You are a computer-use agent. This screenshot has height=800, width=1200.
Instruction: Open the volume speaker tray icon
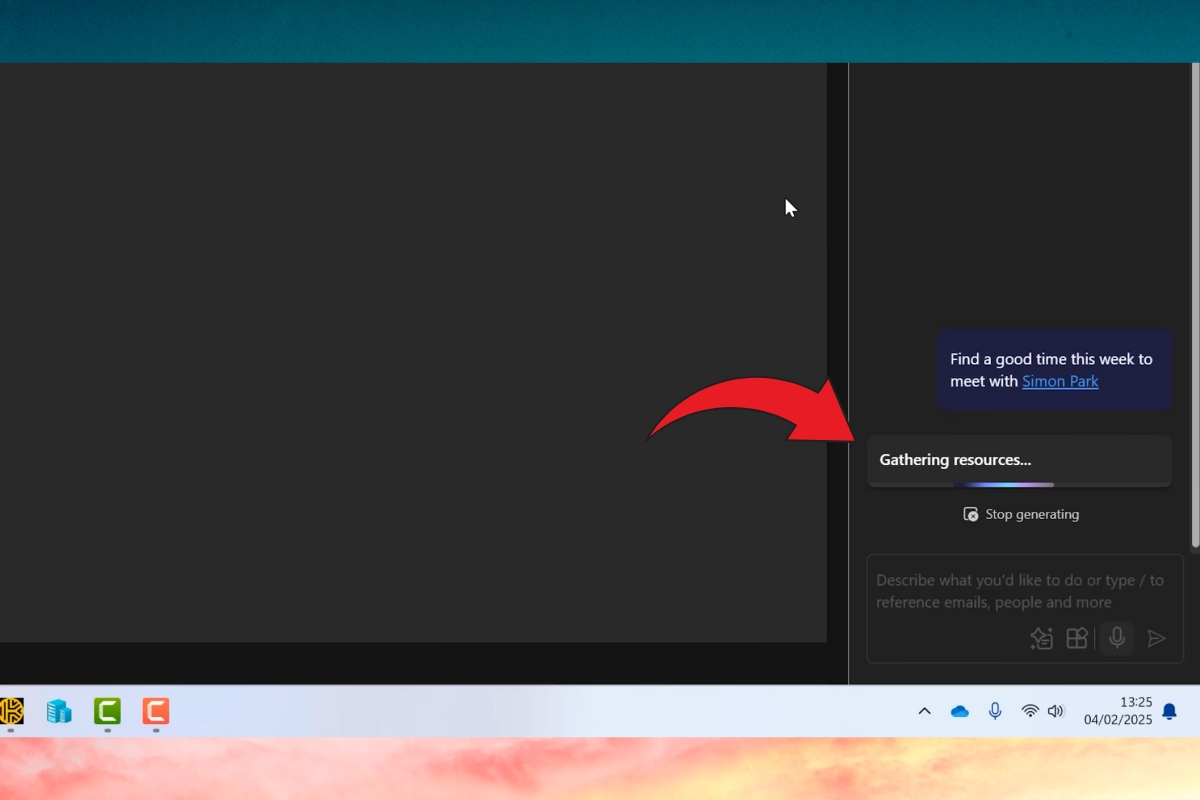[x=1056, y=711]
